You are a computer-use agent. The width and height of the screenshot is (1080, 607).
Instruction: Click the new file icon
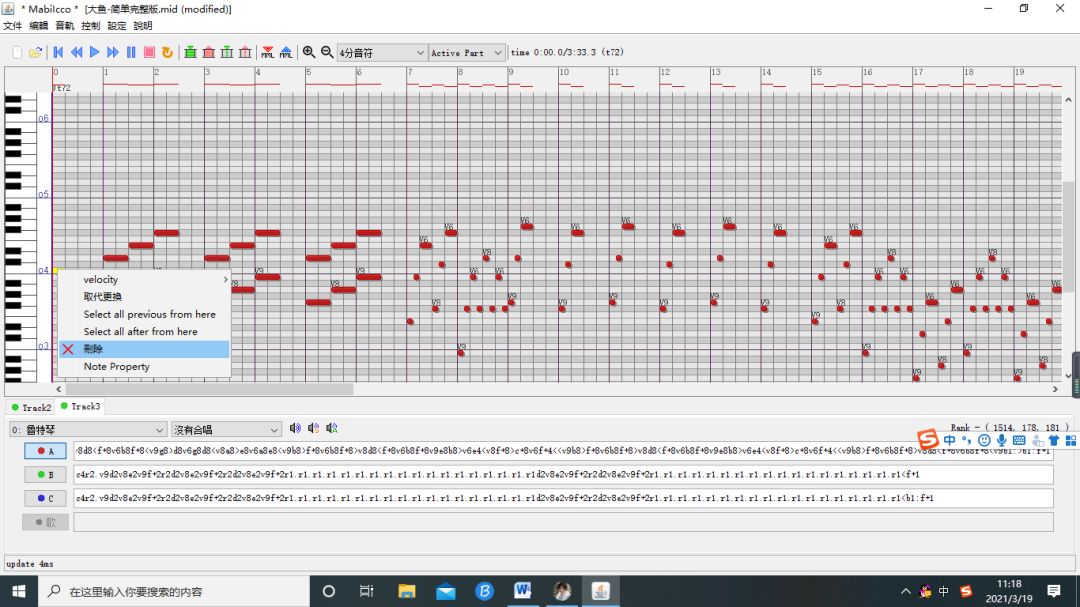point(17,52)
